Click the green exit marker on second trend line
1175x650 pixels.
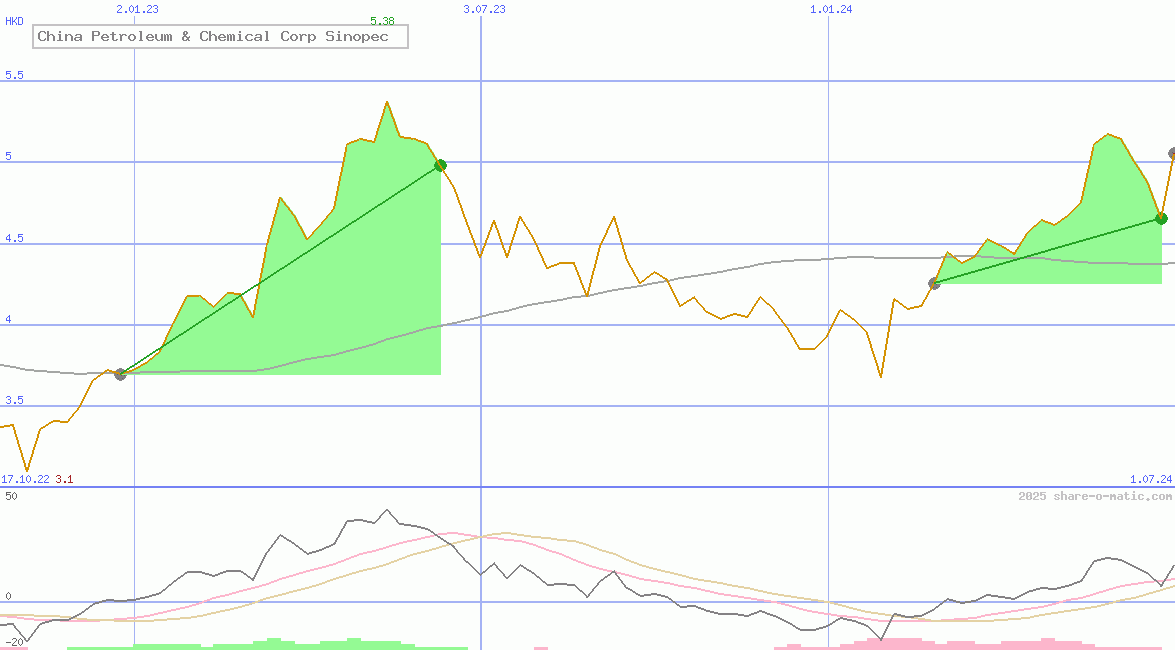[1161, 218]
